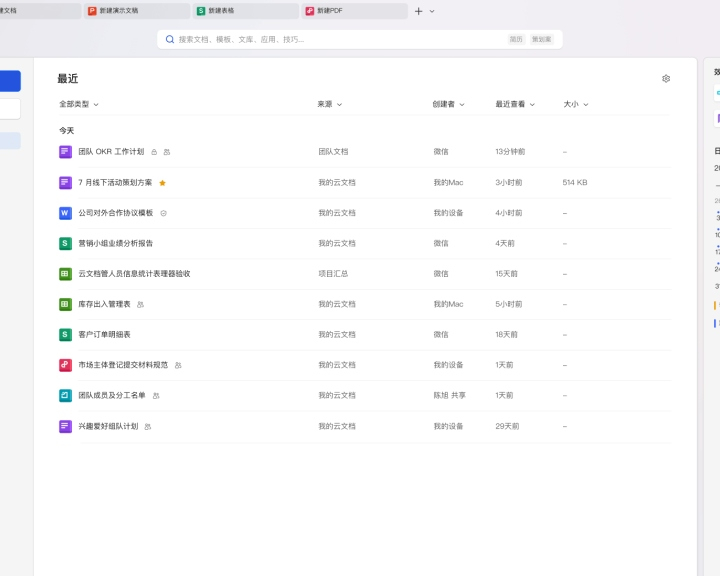Click the lock icon beside 团队 OKR 工作计划
Viewport: 720px width, 576px height.
coord(154,152)
